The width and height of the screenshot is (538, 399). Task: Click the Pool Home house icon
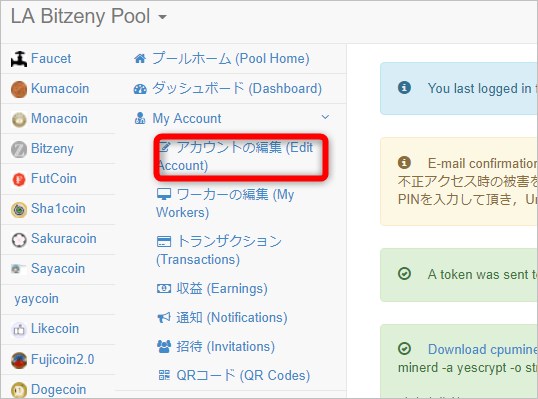140,59
